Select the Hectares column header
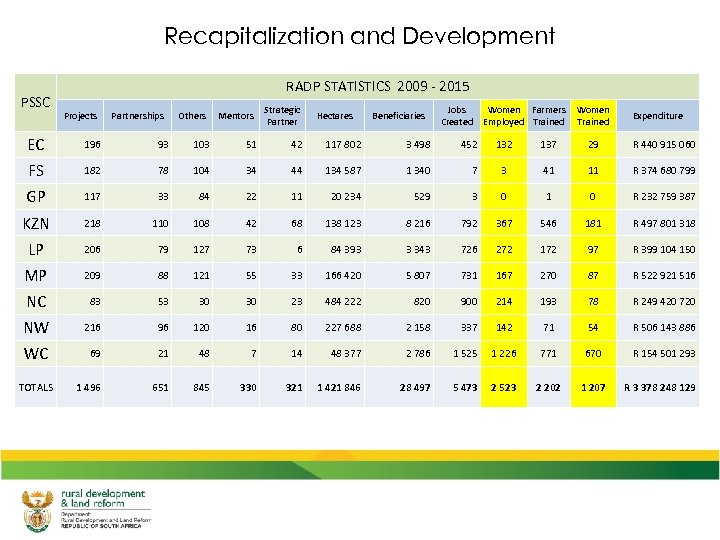Image resolution: width=720 pixels, height=540 pixels. click(335, 116)
